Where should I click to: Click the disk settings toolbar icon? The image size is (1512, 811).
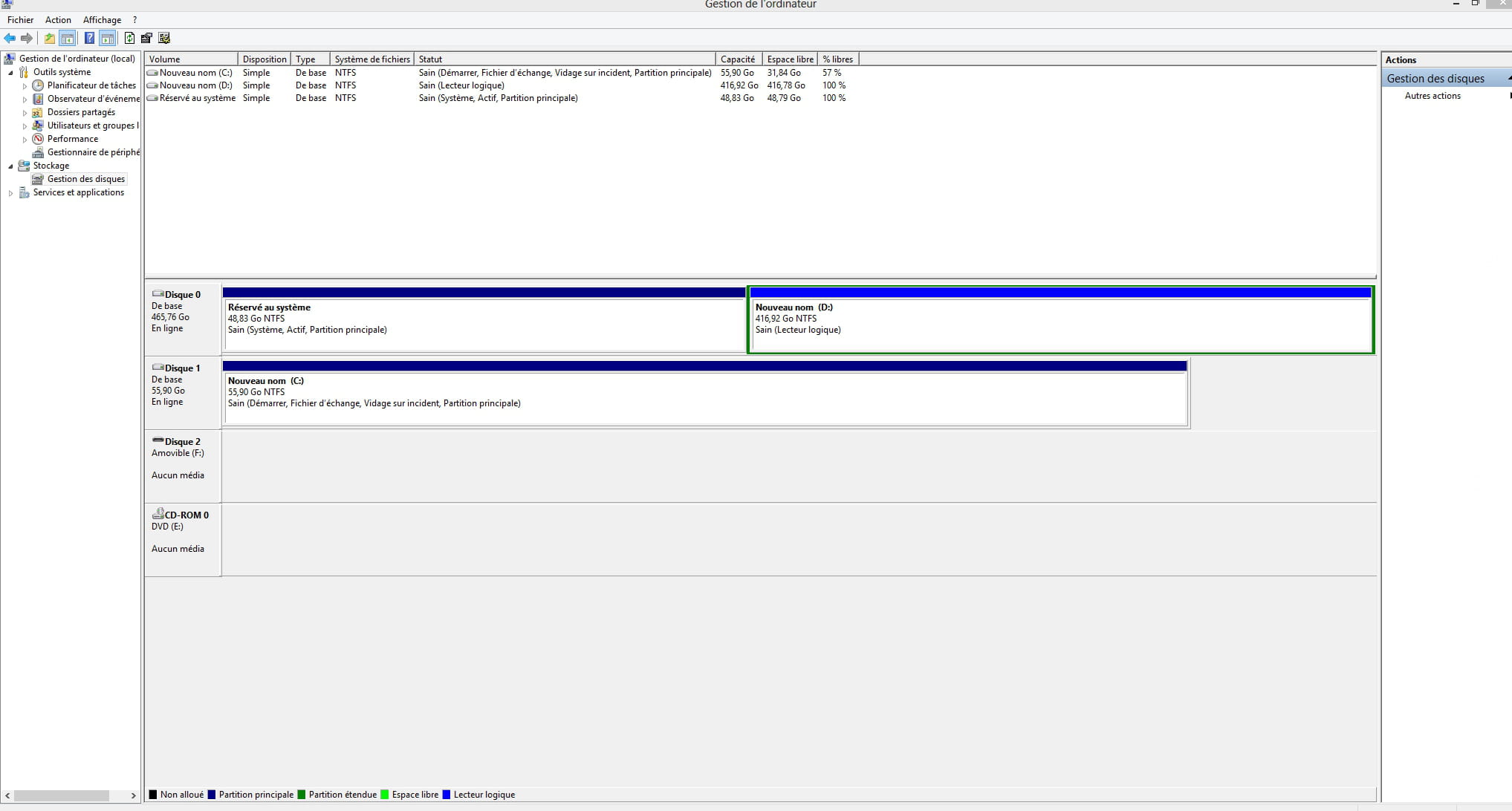[164, 39]
